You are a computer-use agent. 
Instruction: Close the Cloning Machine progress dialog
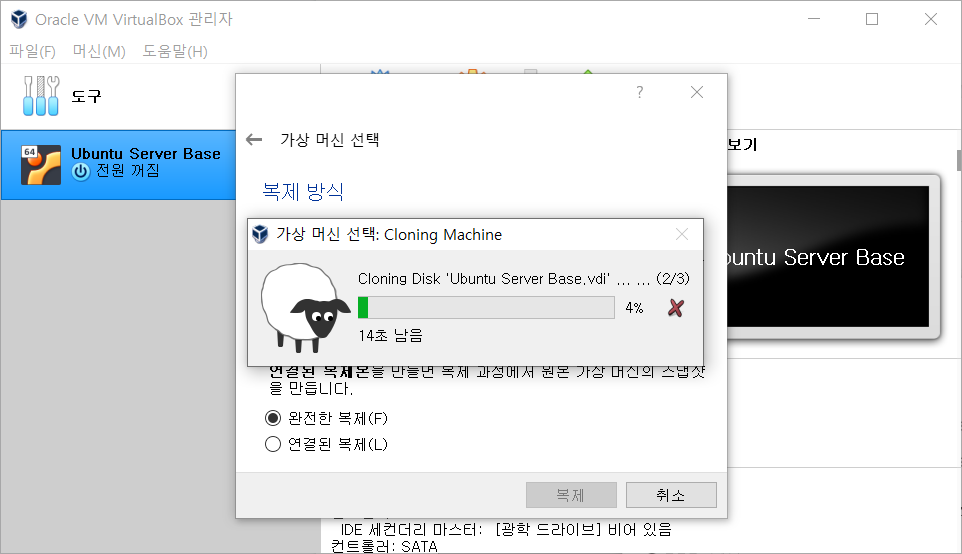tap(682, 234)
